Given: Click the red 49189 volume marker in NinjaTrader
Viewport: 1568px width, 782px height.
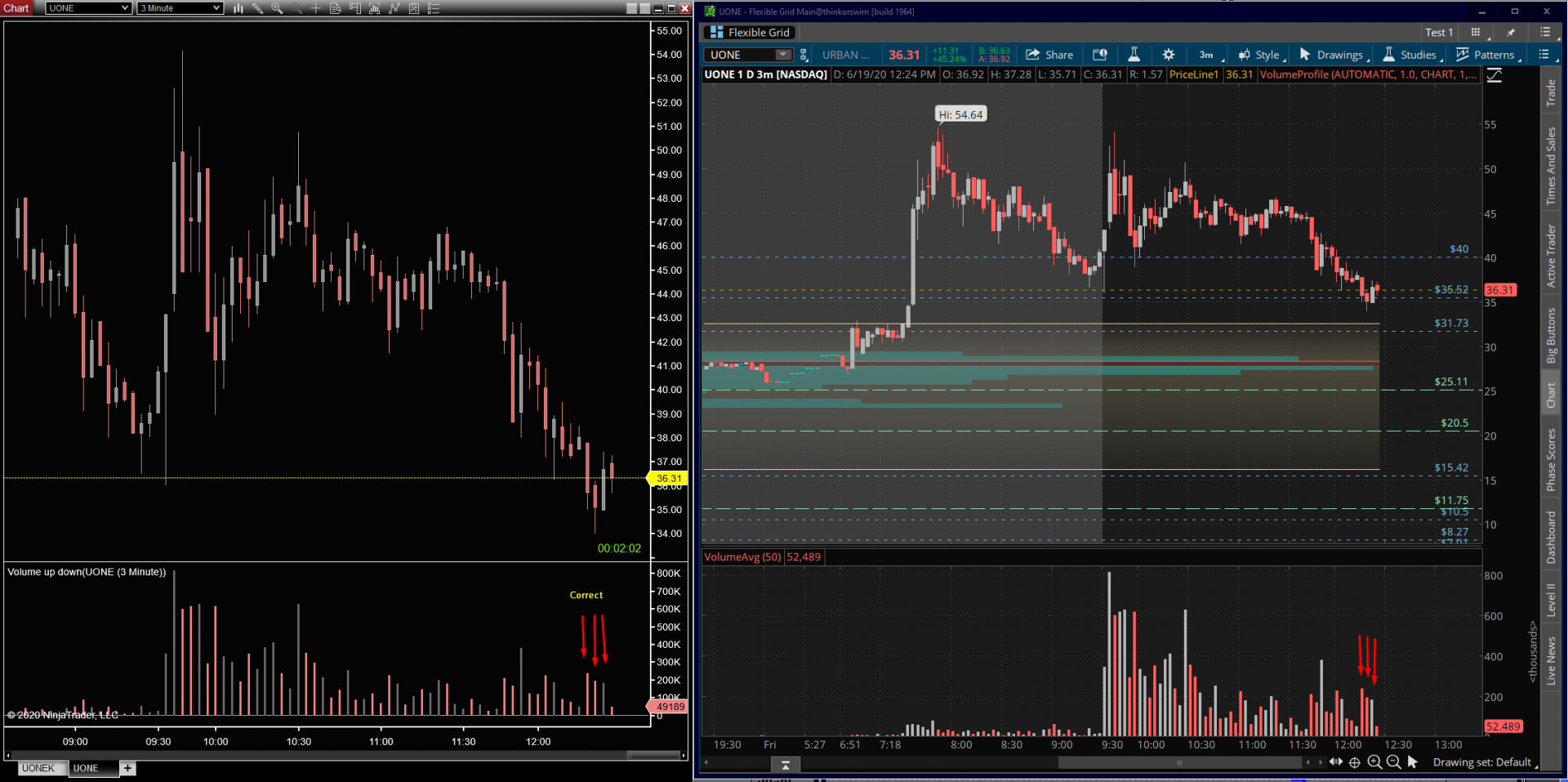Looking at the screenshot, I should [x=669, y=707].
